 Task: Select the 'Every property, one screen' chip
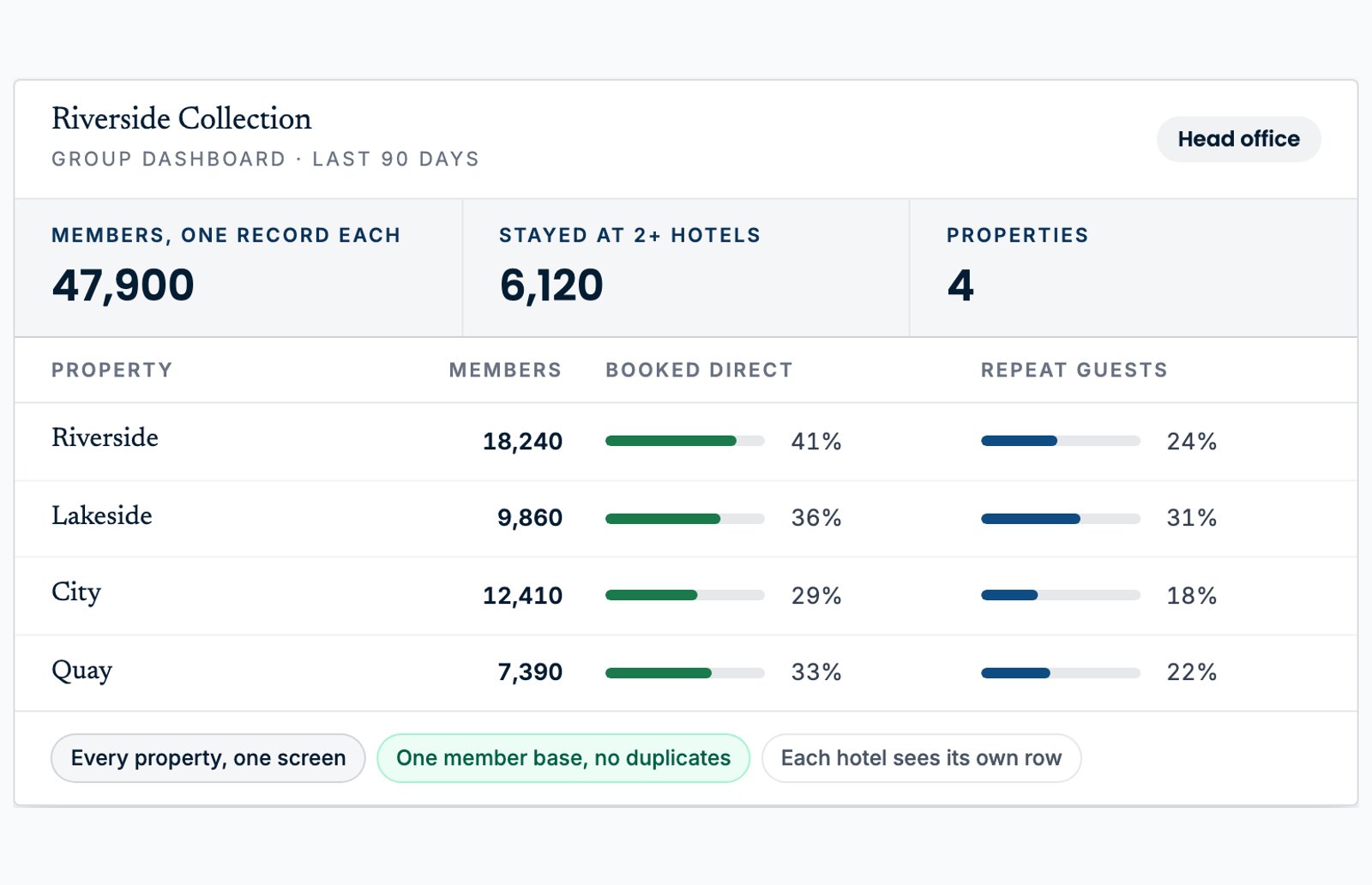click(208, 758)
